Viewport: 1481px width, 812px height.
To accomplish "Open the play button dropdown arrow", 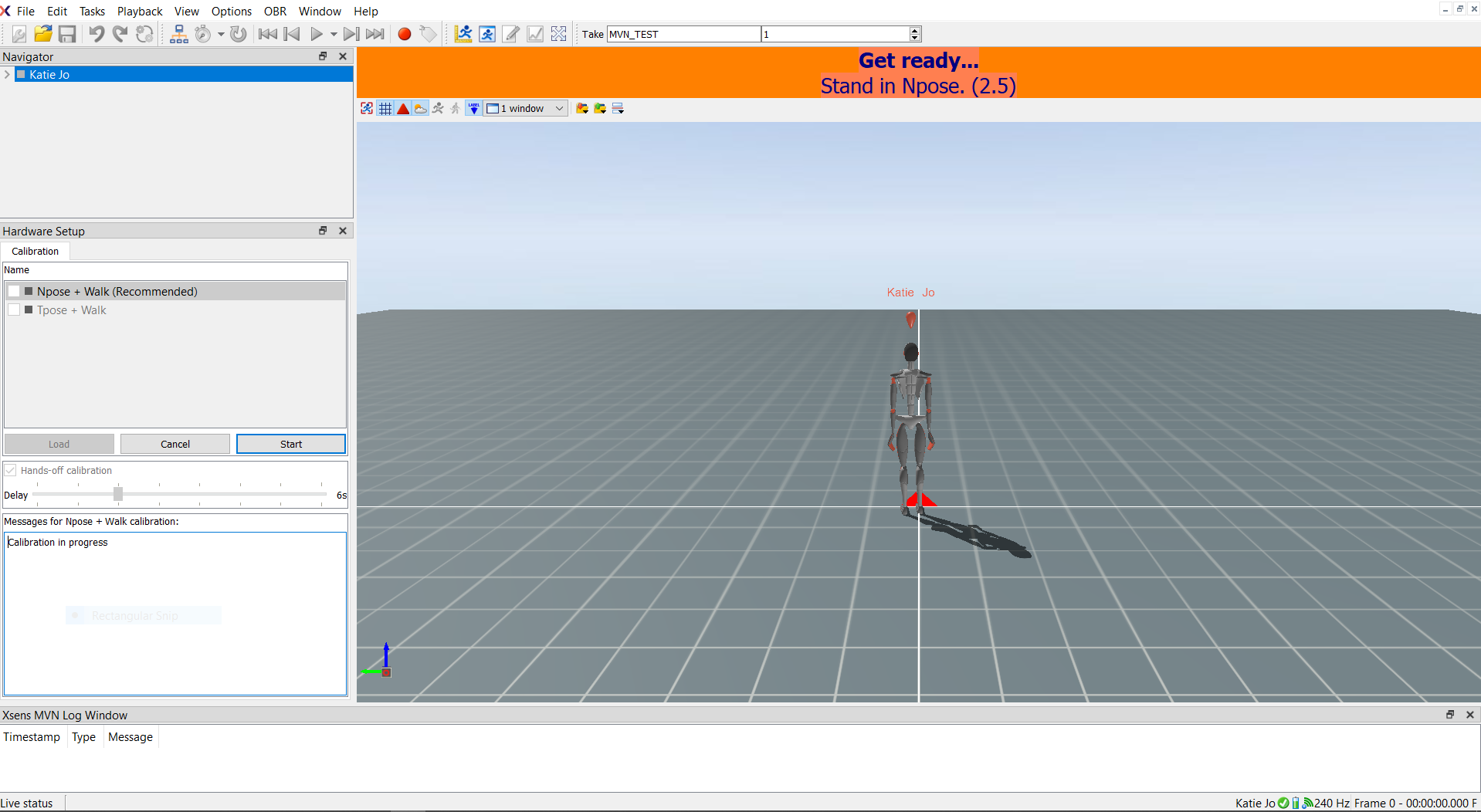I will tap(334, 34).
